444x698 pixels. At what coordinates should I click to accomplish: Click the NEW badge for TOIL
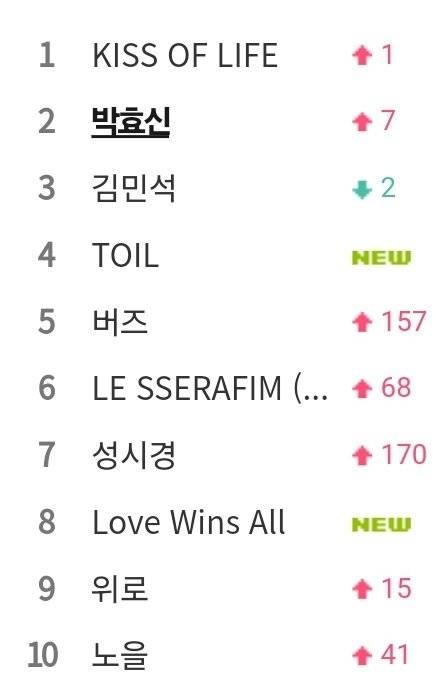(x=381, y=257)
